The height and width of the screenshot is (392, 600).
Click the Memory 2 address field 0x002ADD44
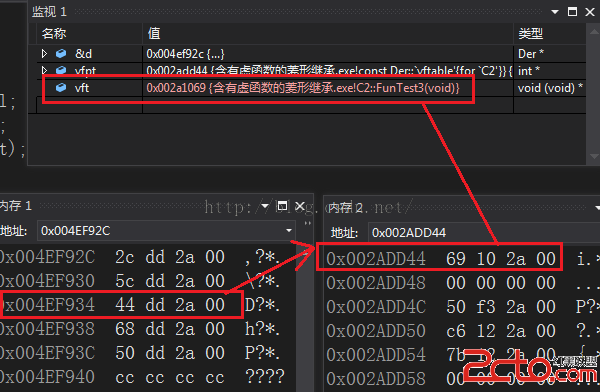(x=484, y=232)
